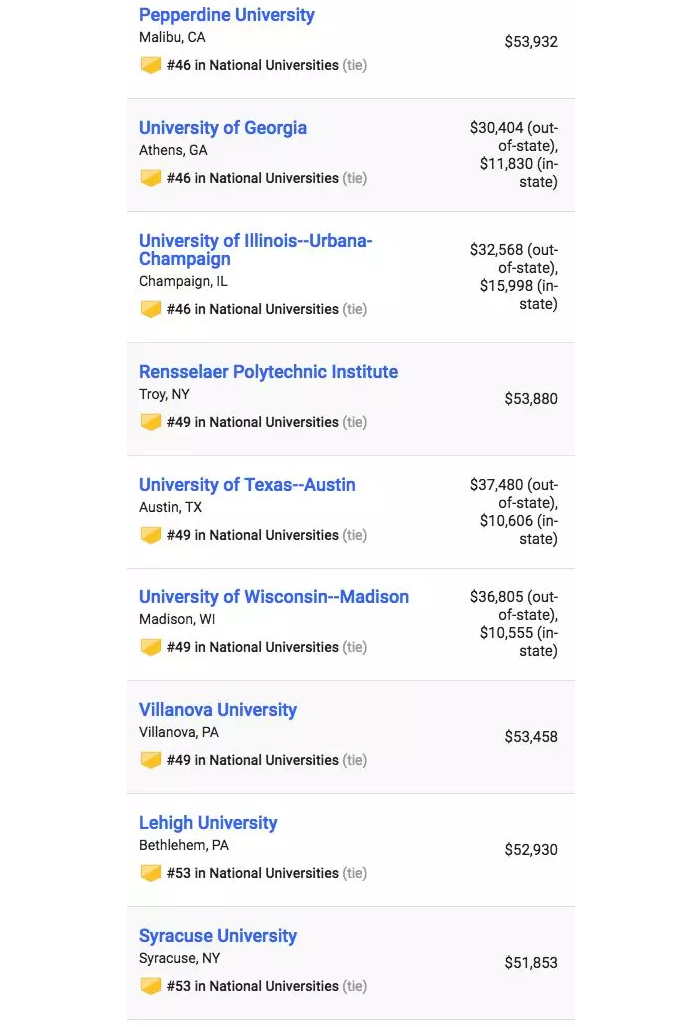Open University of Illinois--Urbana-Champaign link

point(255,250)
